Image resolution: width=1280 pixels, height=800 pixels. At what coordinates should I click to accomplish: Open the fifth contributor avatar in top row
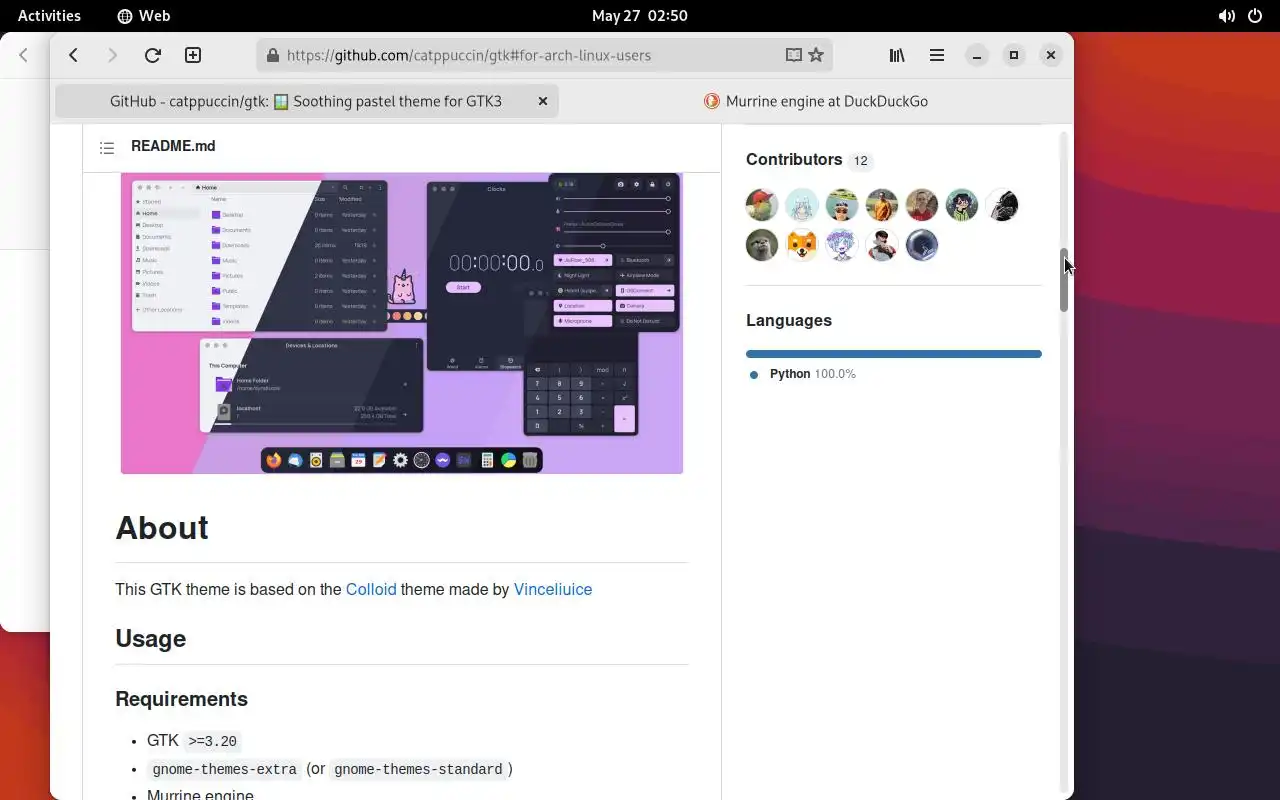point(922,205)
